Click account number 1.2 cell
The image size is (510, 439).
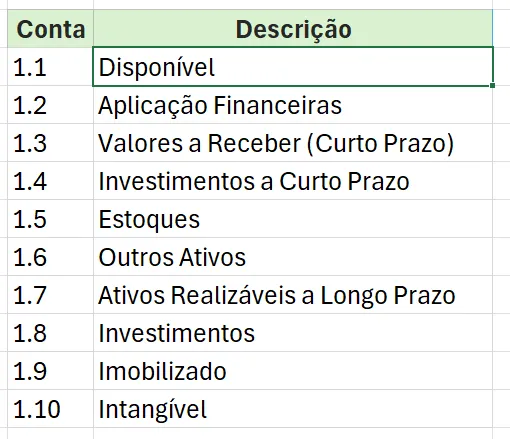tap(50, 105)
